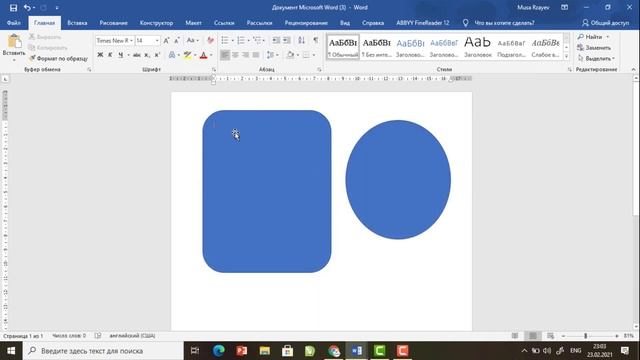Image resolution: width=640 pixels, height=360 pixels.
Task: Open Microsoft Store from the taskbar
Action: pos(287,351)
